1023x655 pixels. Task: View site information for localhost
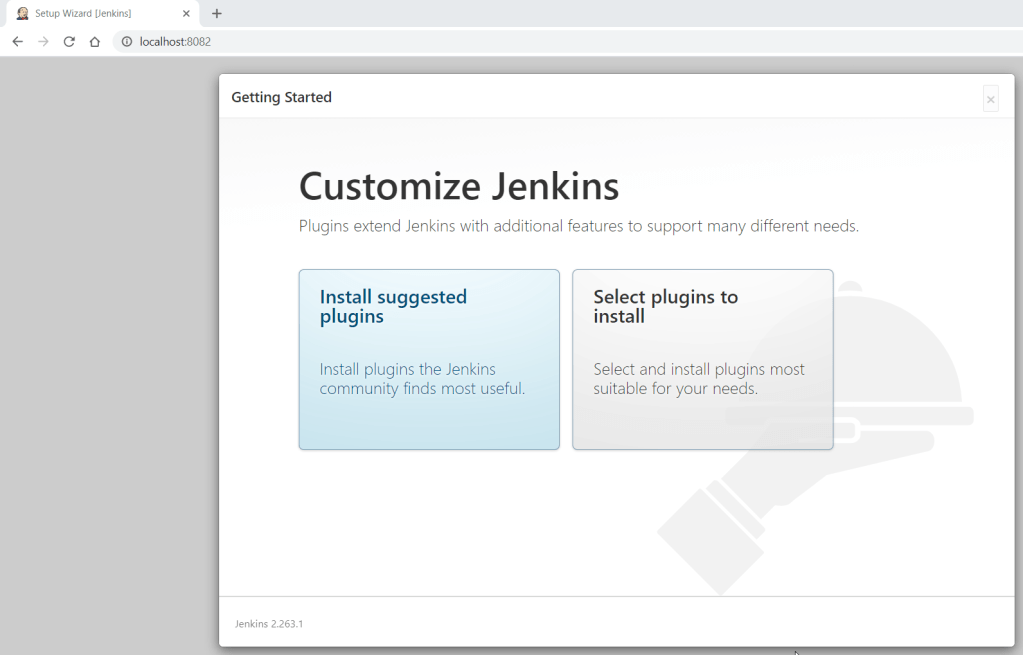point(127,42)
